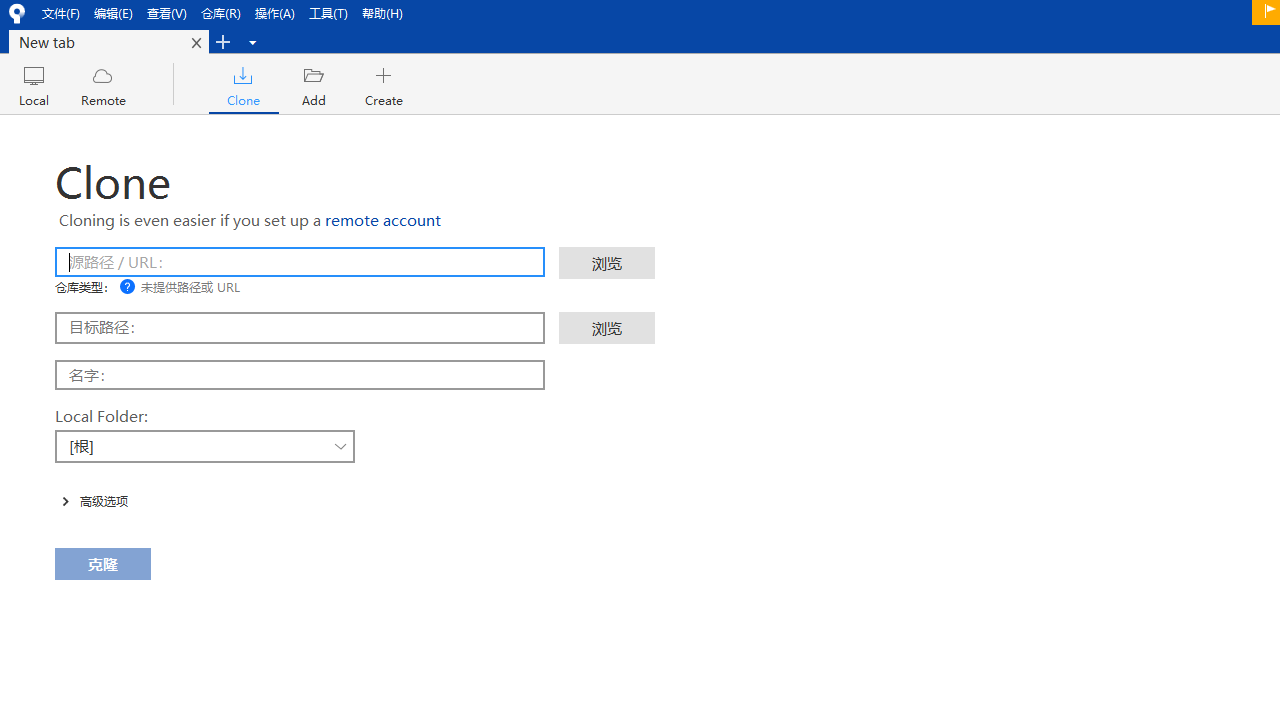
Task: Click the repository type hint icon
Action: coord(127,287)
